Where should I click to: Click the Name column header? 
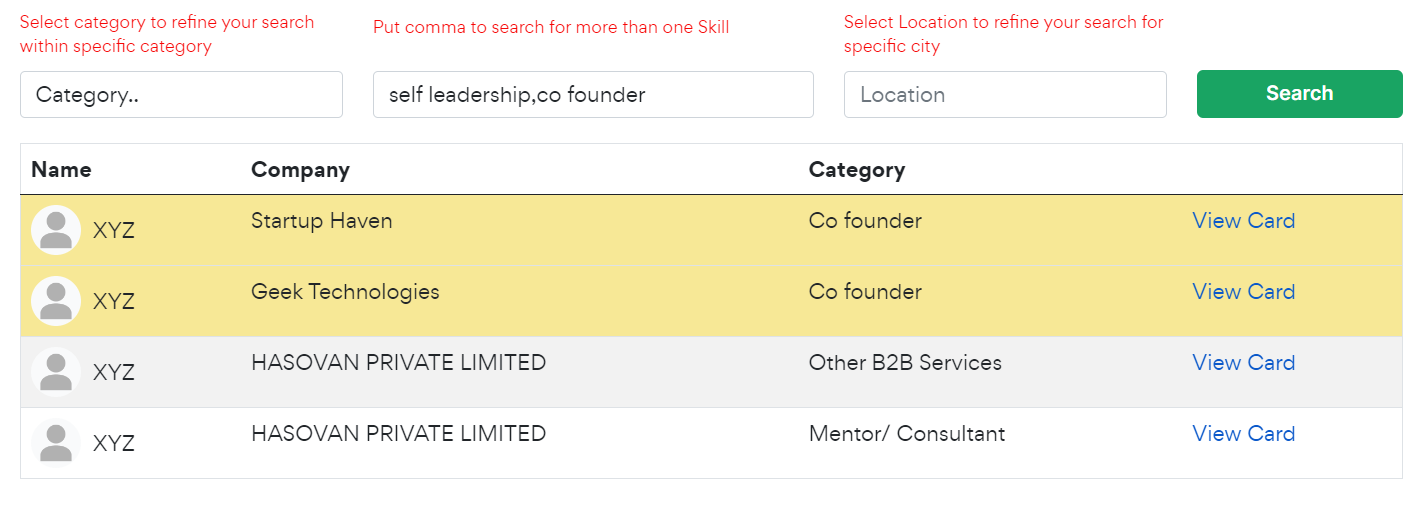click(61, 170)
